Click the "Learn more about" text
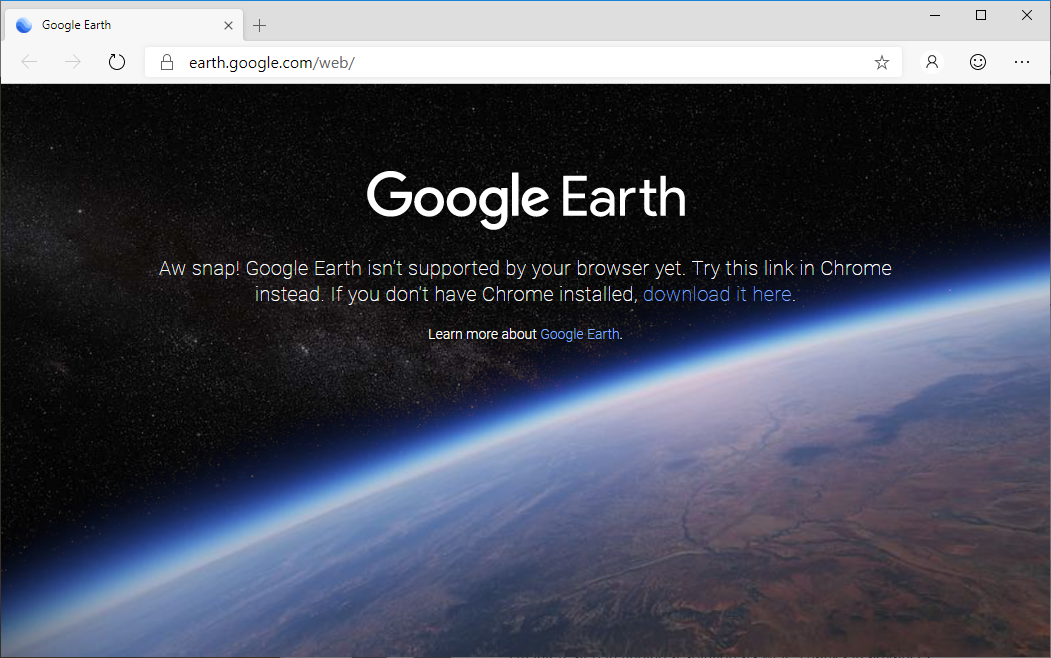The height and width of the screenshot is (658, 1051). [x=482, y=334]
